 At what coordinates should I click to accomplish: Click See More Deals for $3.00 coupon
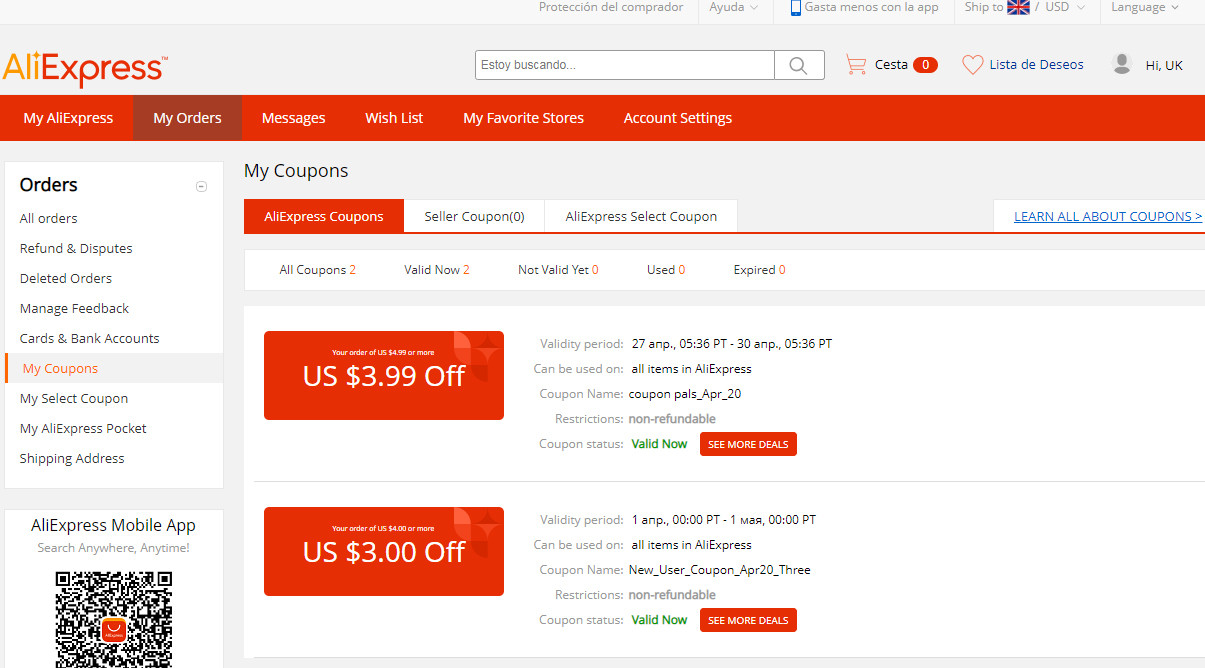pyautogui.click(x=748, y=620)
